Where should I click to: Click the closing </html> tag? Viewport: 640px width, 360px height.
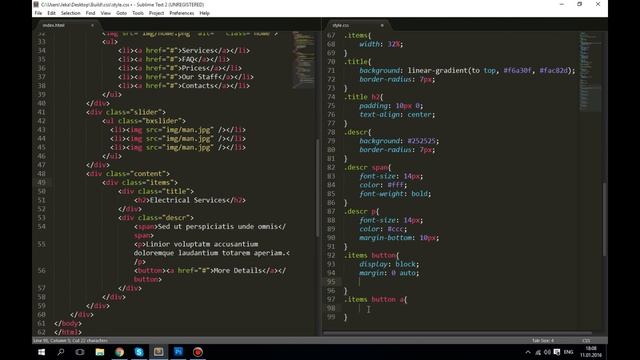click(68, 332)
